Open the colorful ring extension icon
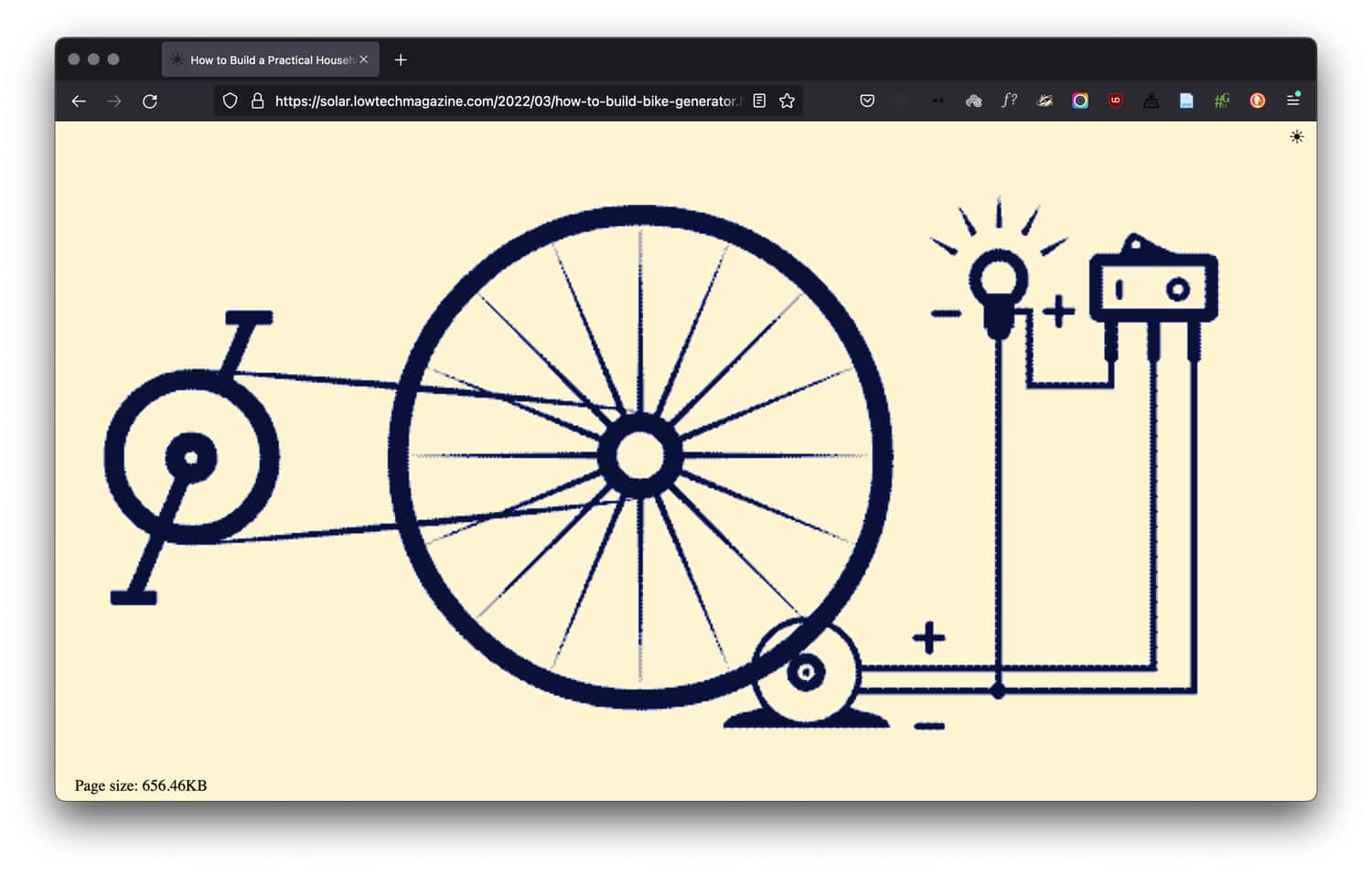Viewport: 1372px width, 874px height. 1080,101
